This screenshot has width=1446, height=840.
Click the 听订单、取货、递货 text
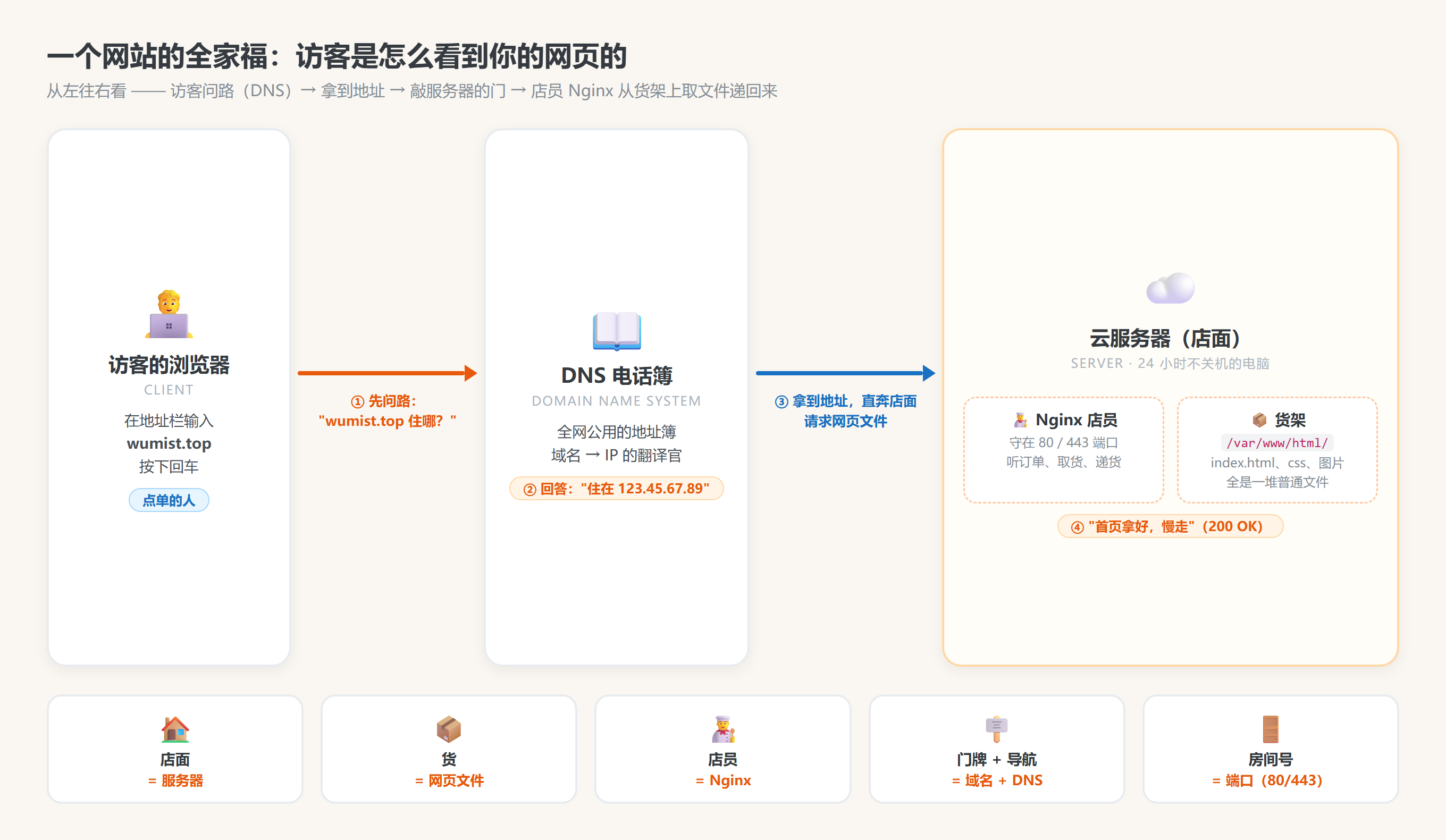pos(1064,462)
